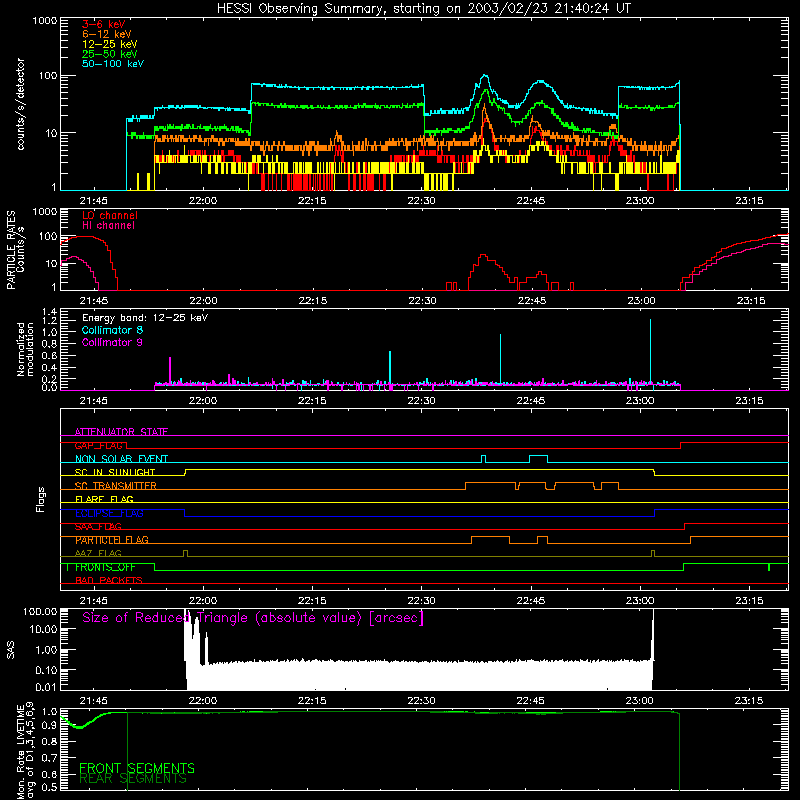800x800 pixels.
Task: Click the 22:15 tick label under the particle rates panel
Action: click(x=312, y=301)
